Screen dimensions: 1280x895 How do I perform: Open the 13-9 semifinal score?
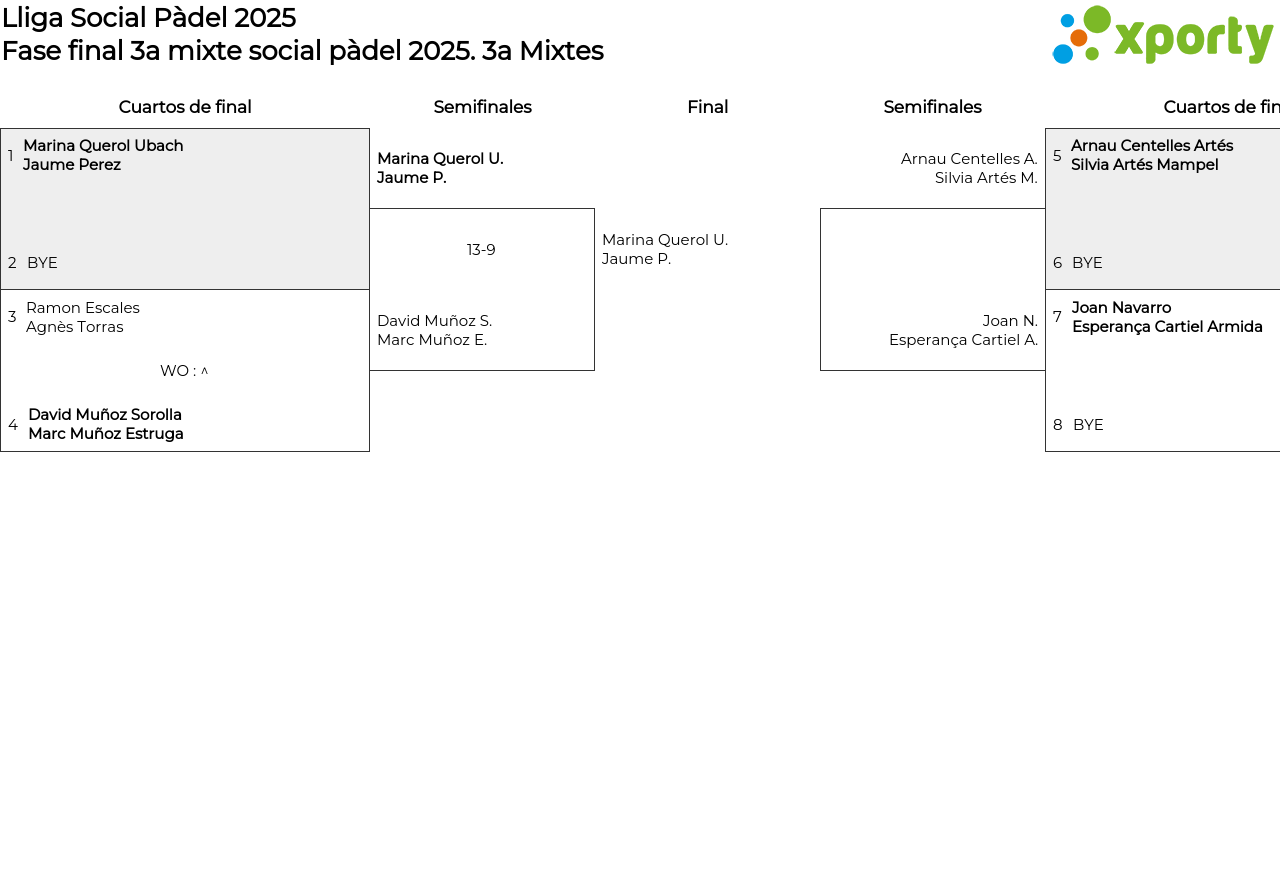tap(481, 250)
